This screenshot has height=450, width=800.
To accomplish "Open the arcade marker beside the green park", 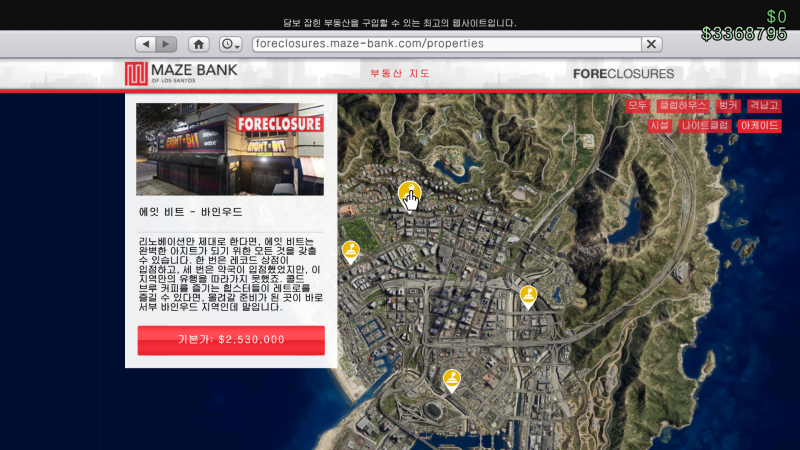I will click(351, 251).
